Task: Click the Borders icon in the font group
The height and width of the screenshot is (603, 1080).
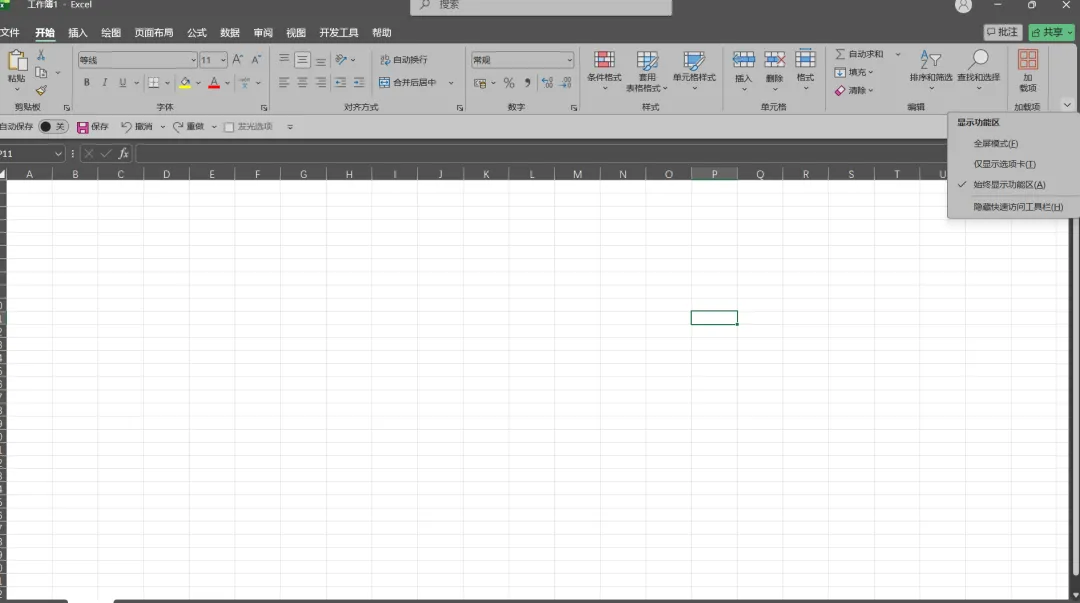Action: (x=154, y=83)
